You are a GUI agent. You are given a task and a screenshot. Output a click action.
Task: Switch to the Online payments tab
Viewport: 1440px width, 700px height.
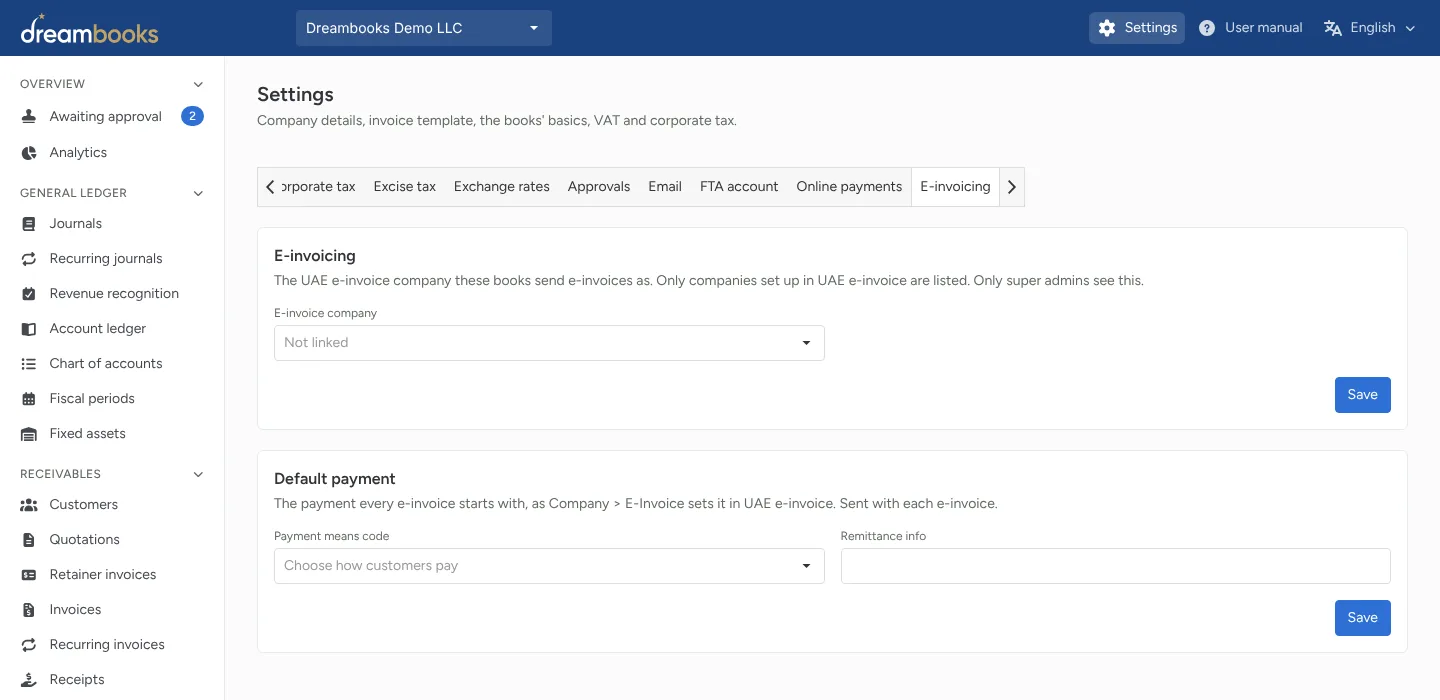[849, 187]
